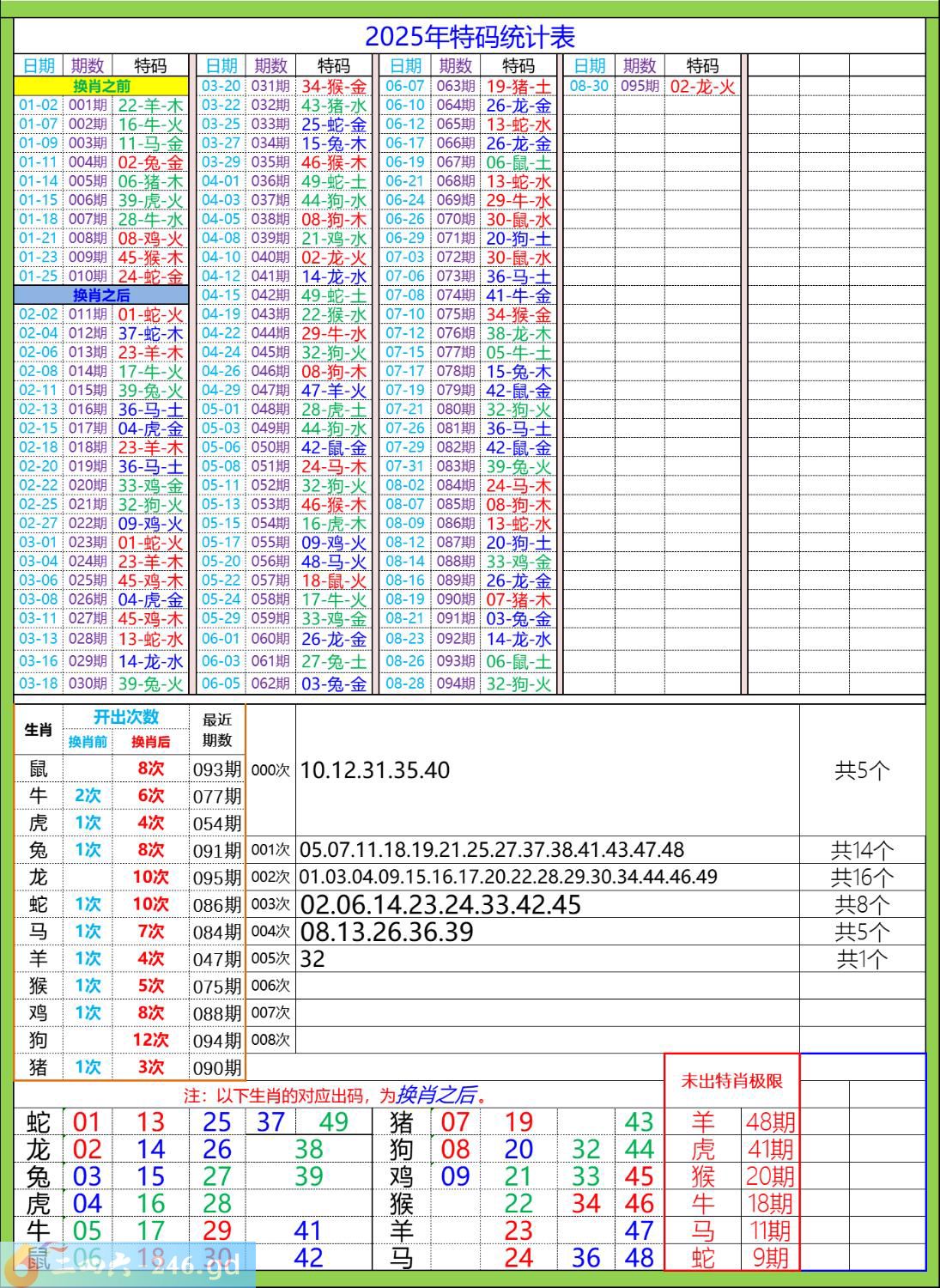Viewport: 940px width, 1288px height.
Task: Select the cell "38-龙-木"
Action: click(519, 333)
